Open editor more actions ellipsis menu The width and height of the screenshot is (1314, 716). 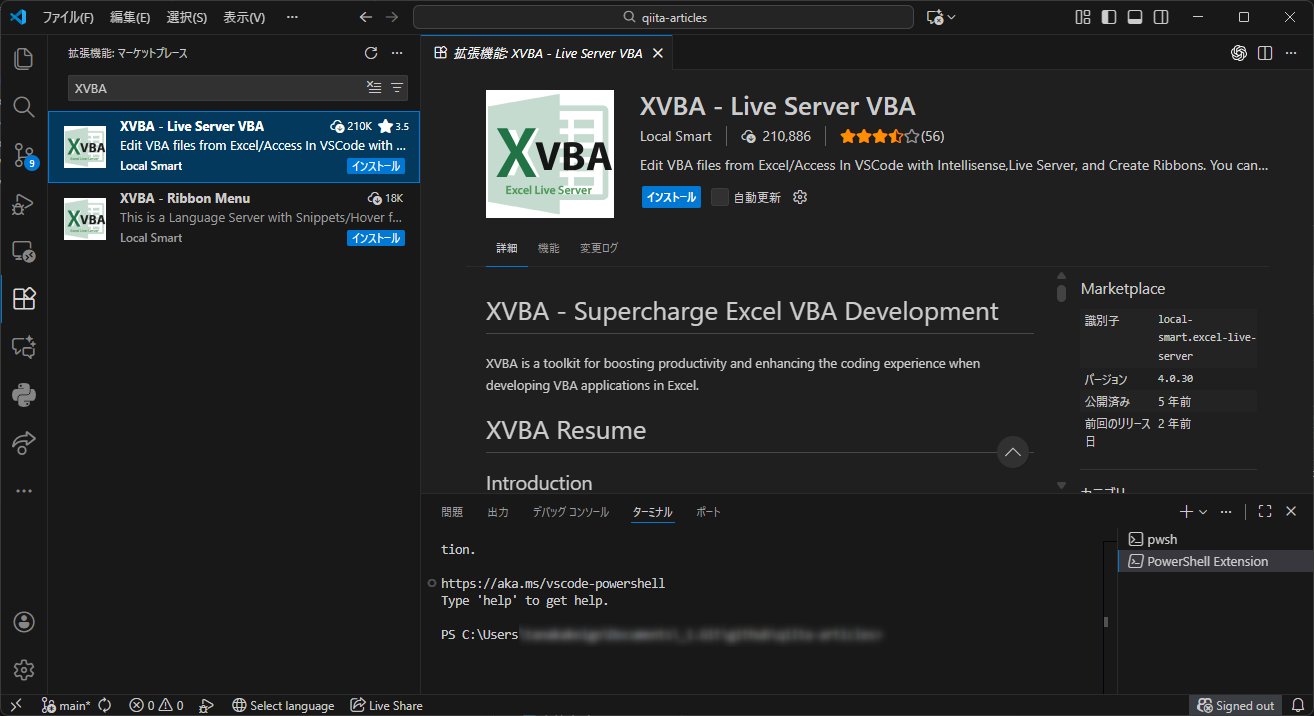click(x=1291, y=53)
